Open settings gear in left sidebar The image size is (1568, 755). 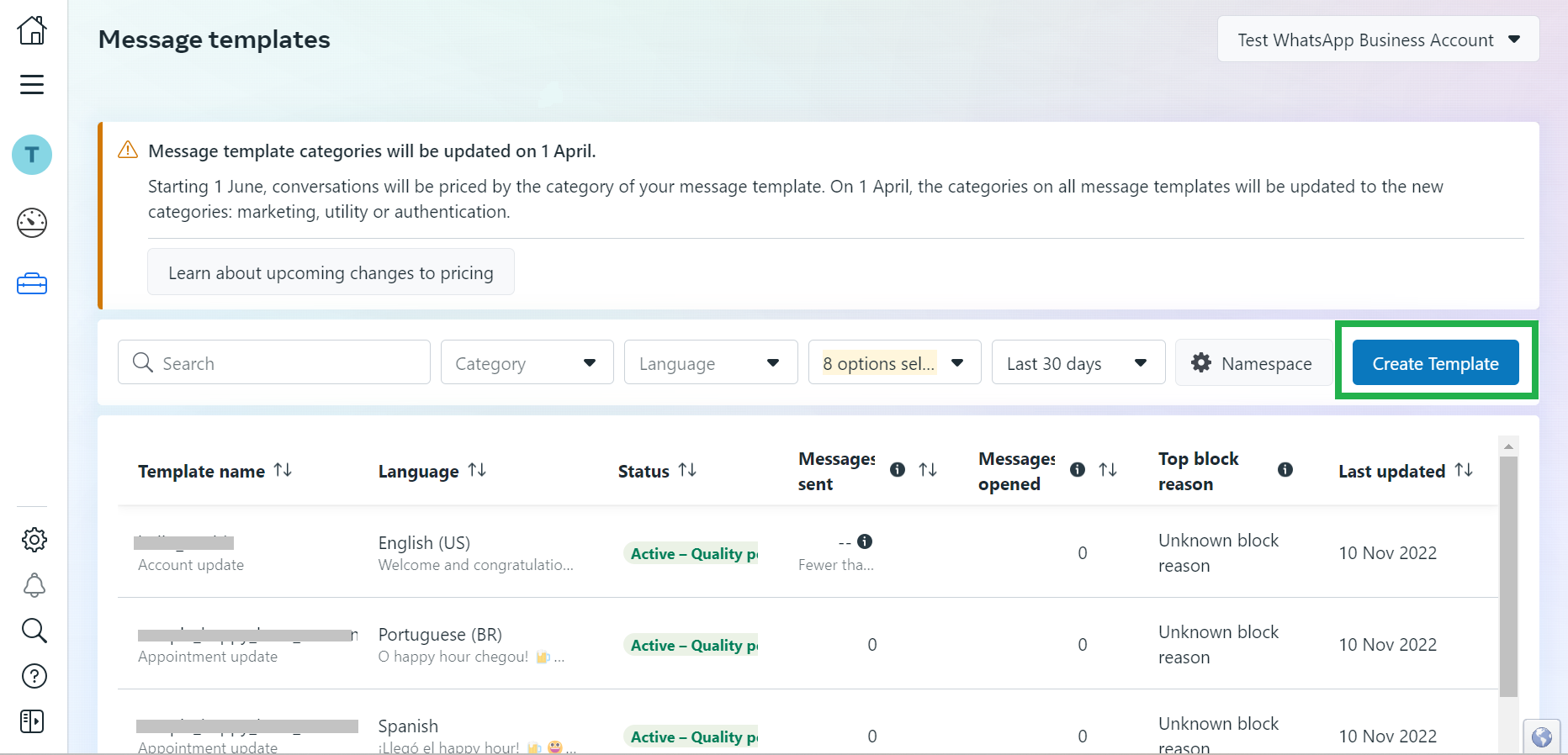[x=34, y=540]
